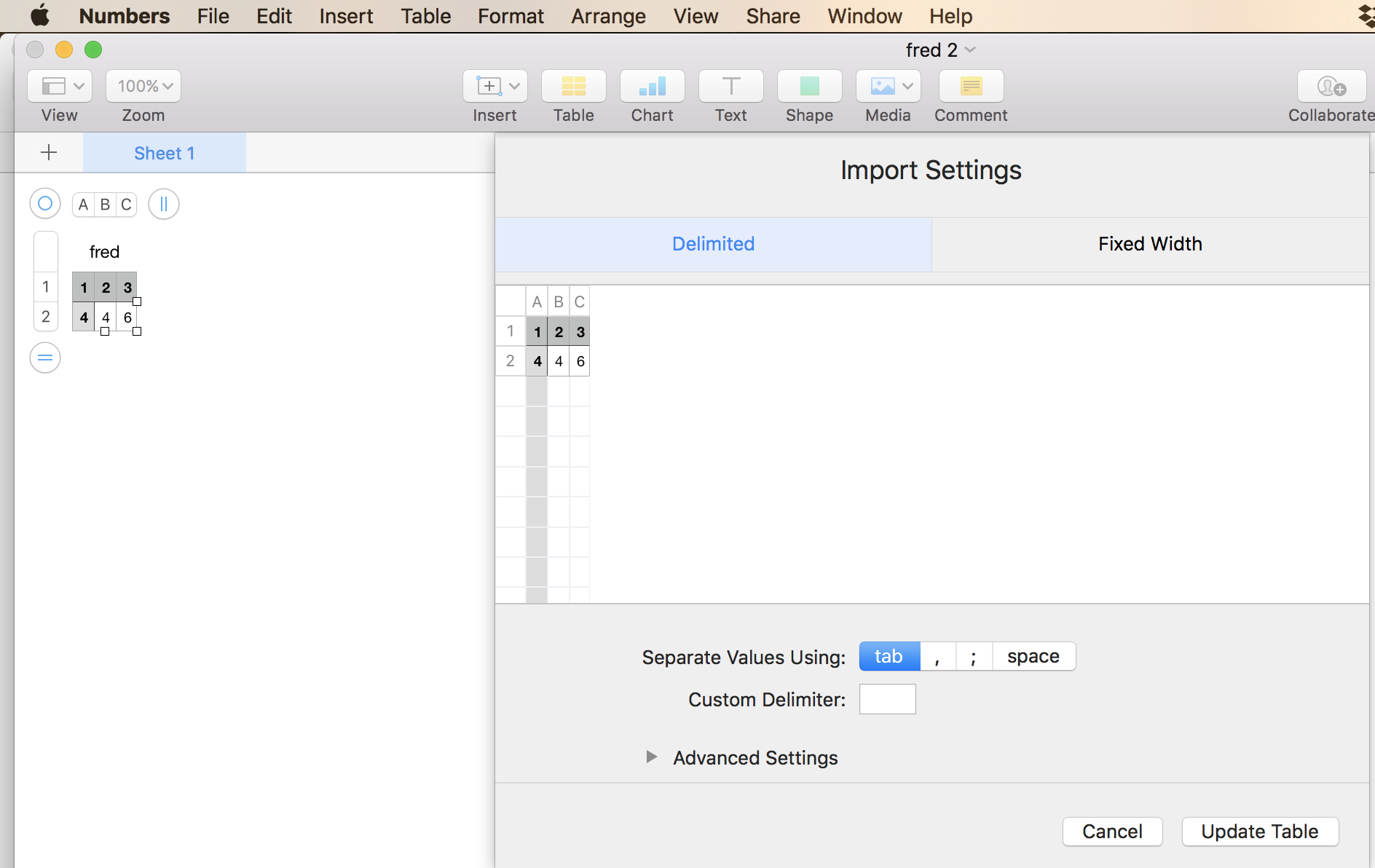Screen dimensions: 1375x868
Task: Click cell 6 in import preview
Action: coord(580,361)
